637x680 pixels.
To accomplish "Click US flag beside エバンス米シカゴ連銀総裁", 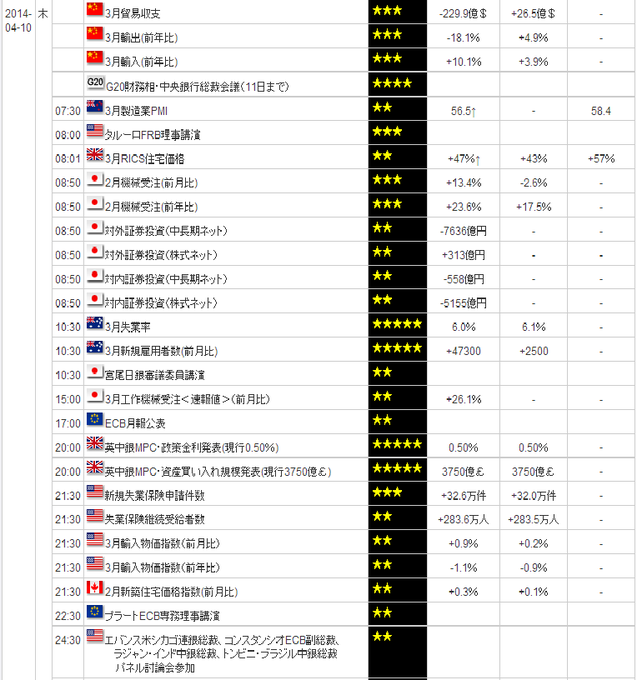I will (x=95, y=635).
